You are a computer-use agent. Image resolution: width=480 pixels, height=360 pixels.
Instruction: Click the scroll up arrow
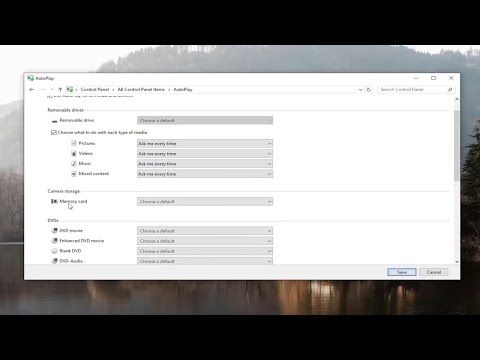click(x=457, y=99)
